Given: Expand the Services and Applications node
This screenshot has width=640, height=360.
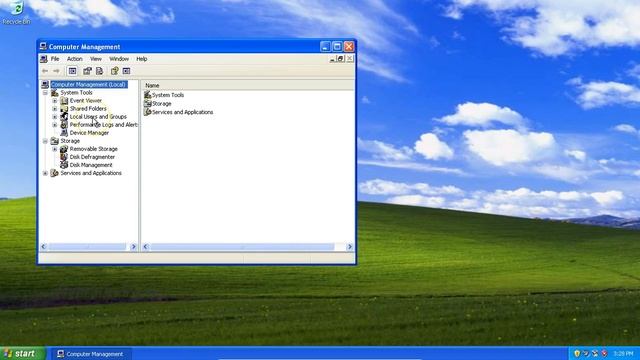Looking at the screenshot, I should 45,173.
